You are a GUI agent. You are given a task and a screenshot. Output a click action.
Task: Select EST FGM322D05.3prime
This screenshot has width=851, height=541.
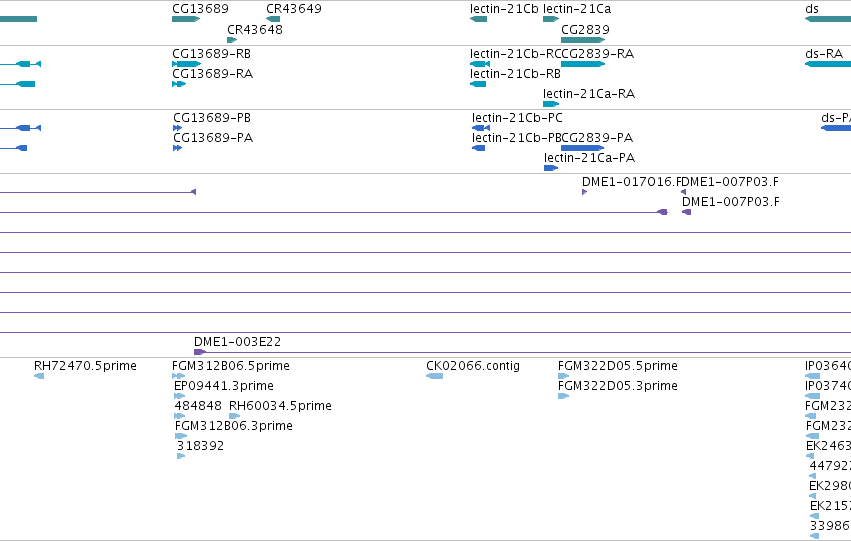(563, 396)
